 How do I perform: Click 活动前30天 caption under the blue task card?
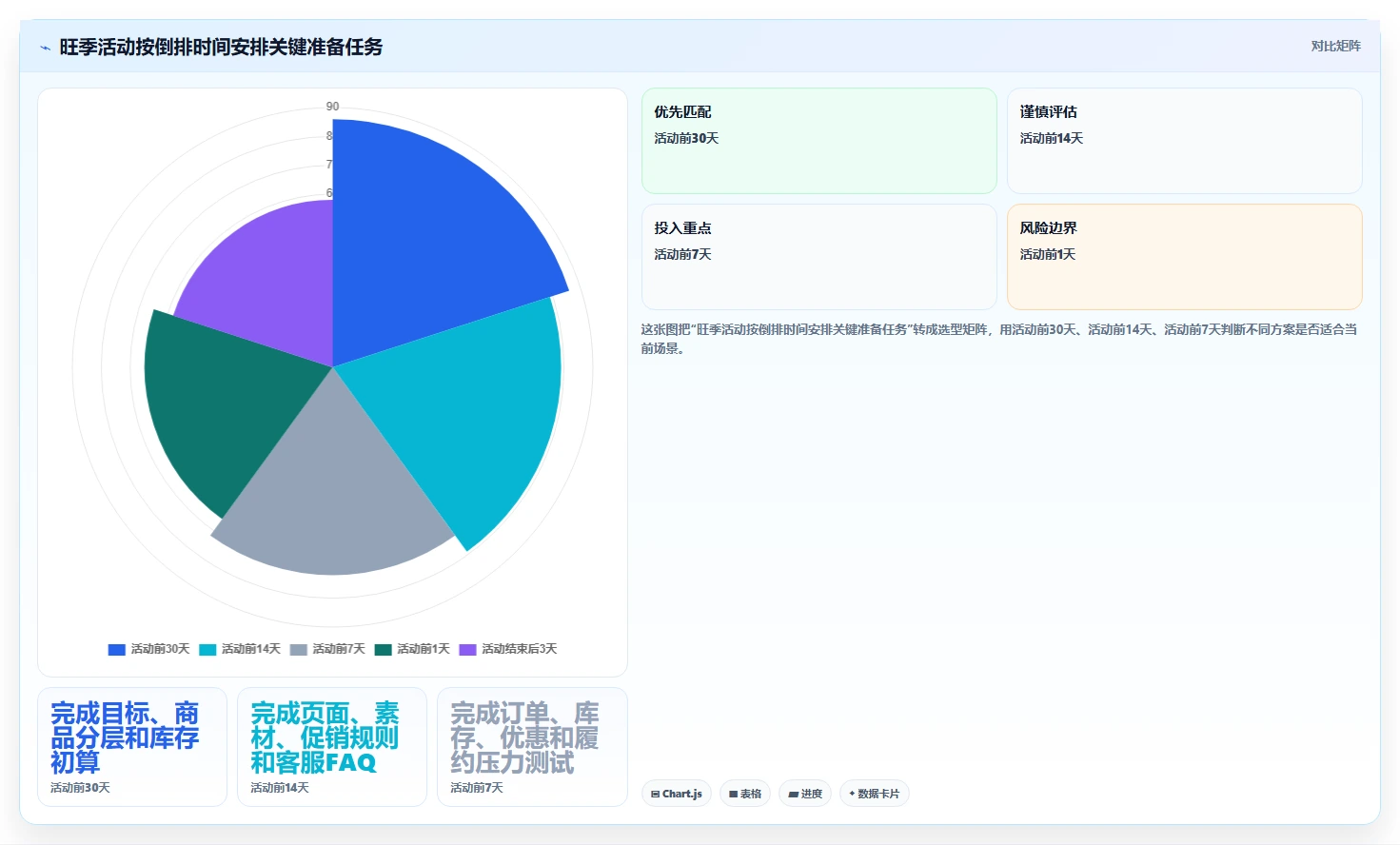coord(80,788)
